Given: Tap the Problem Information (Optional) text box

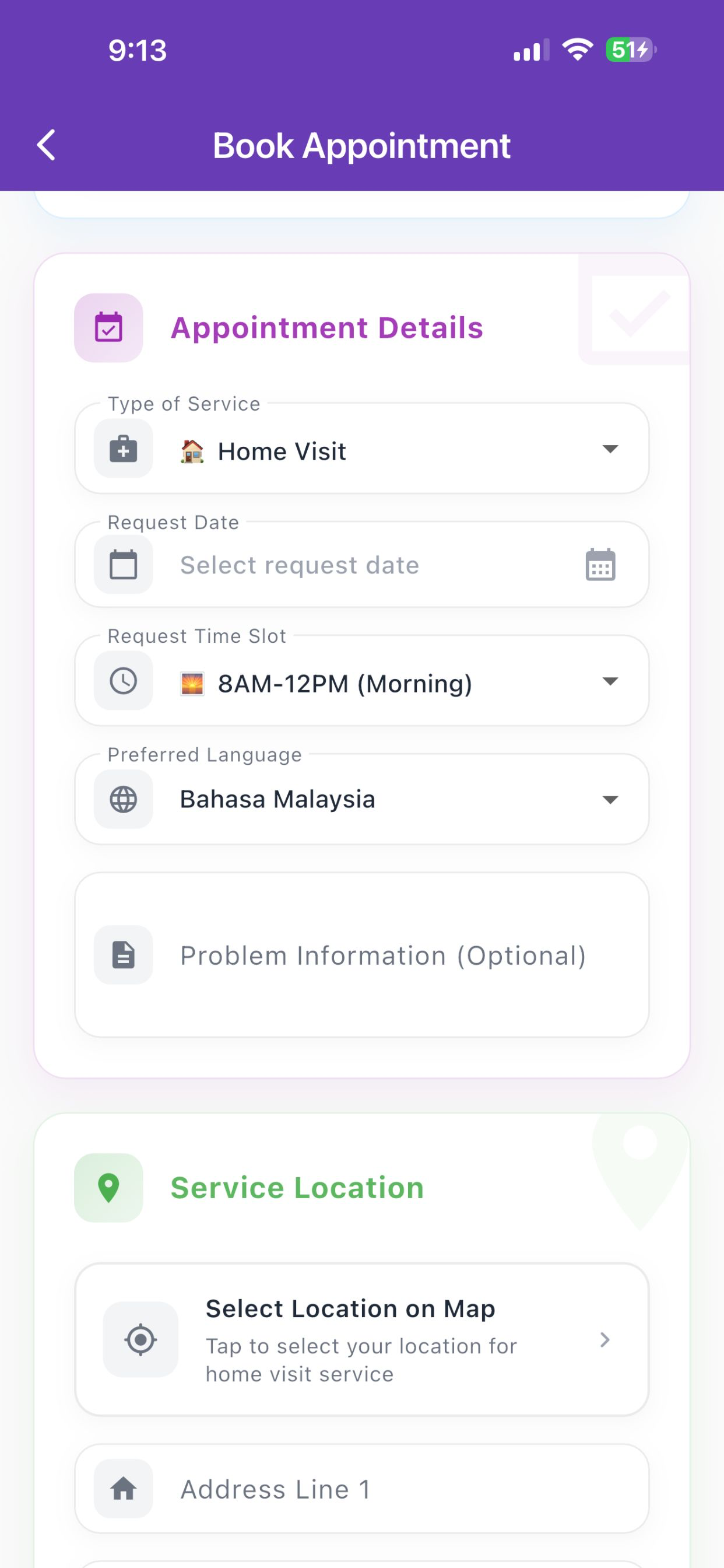Looking at the screenshot, I should click(x=362, y=954).
